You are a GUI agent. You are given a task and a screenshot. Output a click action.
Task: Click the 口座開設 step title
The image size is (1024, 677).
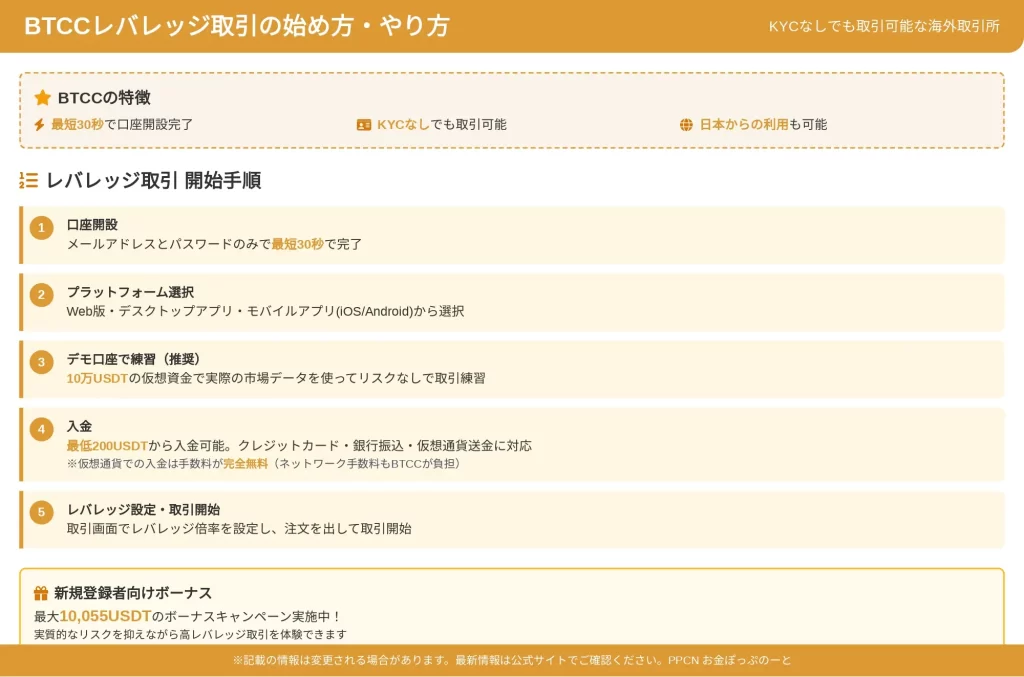tap(92, 225)
